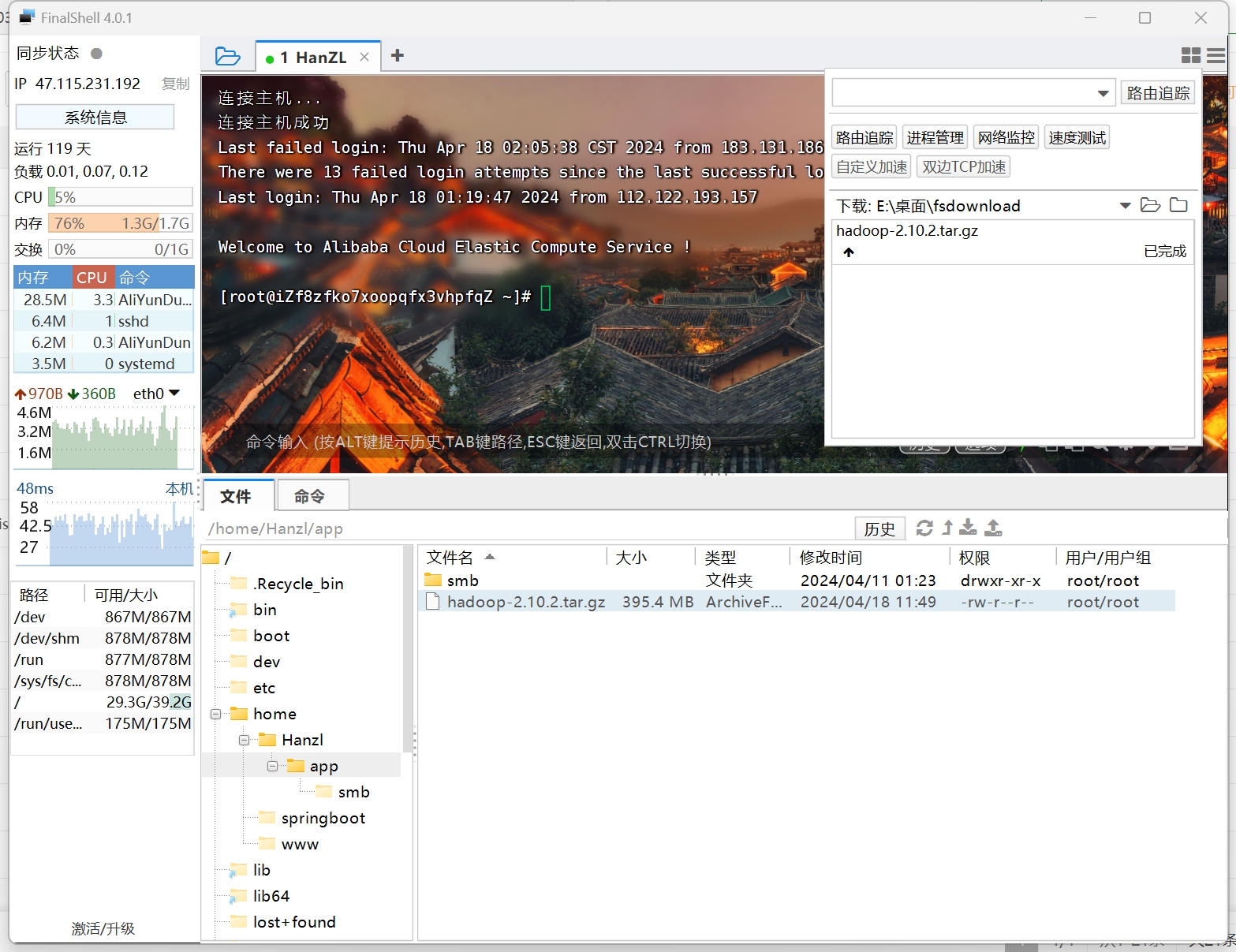This screenshot has width=1236, height=952.
Task: Open the fsdownload folder location icon
Action: point(1151,205)
